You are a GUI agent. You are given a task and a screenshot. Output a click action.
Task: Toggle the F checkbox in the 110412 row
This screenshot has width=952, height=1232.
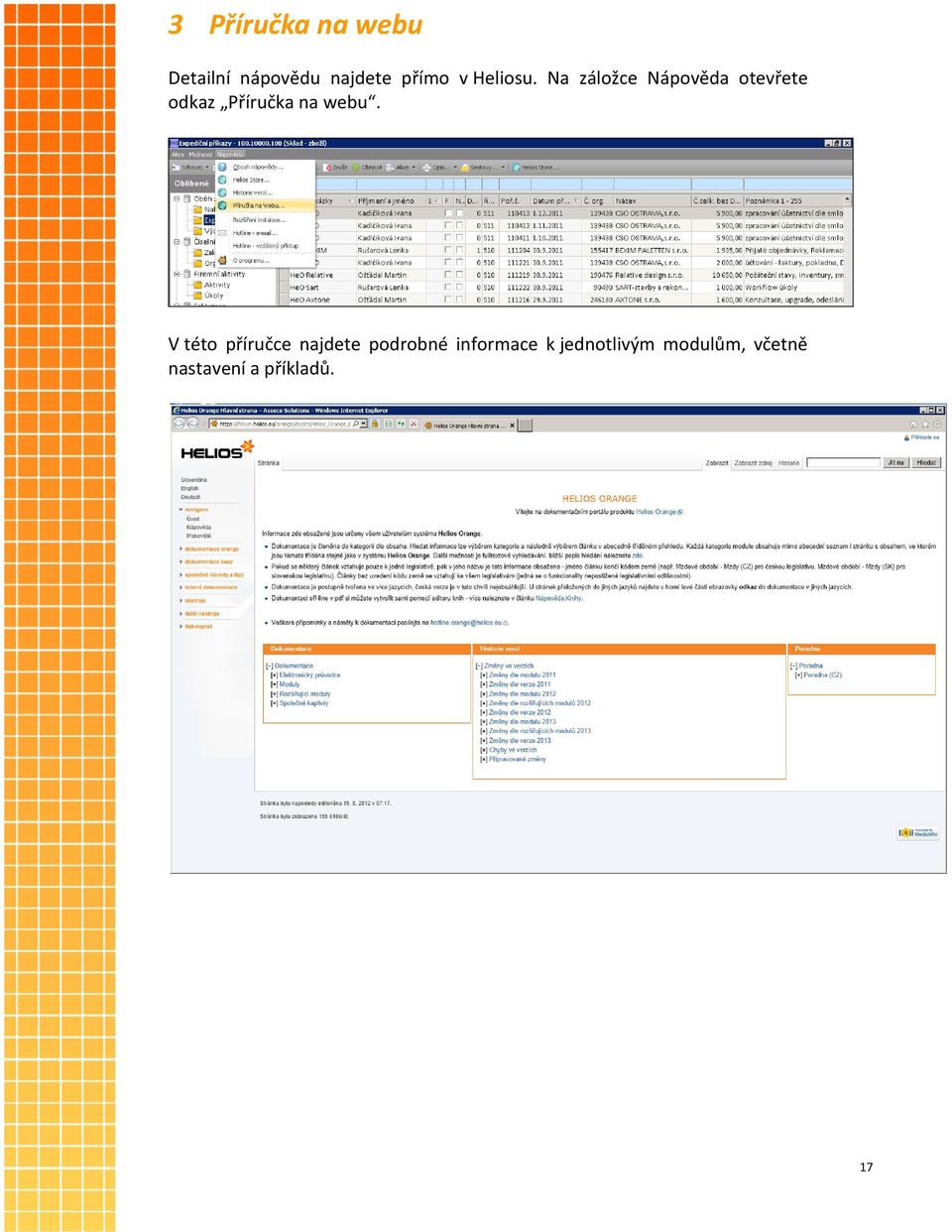tap(448, 225)
